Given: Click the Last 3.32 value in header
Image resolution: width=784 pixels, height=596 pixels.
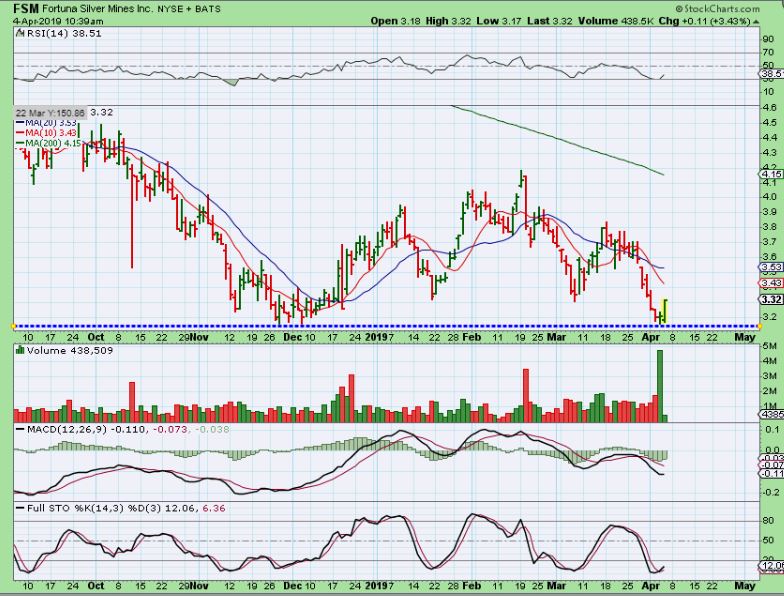Looking at the screenshot, I should pos(550,21).
